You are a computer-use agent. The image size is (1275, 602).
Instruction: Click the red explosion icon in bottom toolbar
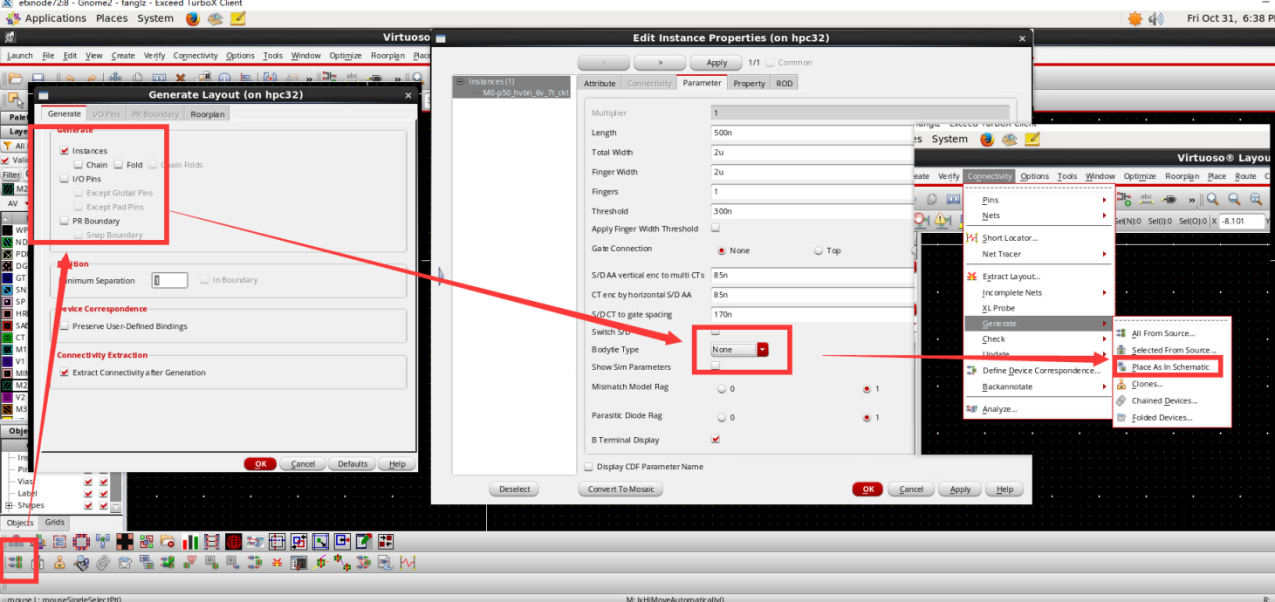pos(276,562)
